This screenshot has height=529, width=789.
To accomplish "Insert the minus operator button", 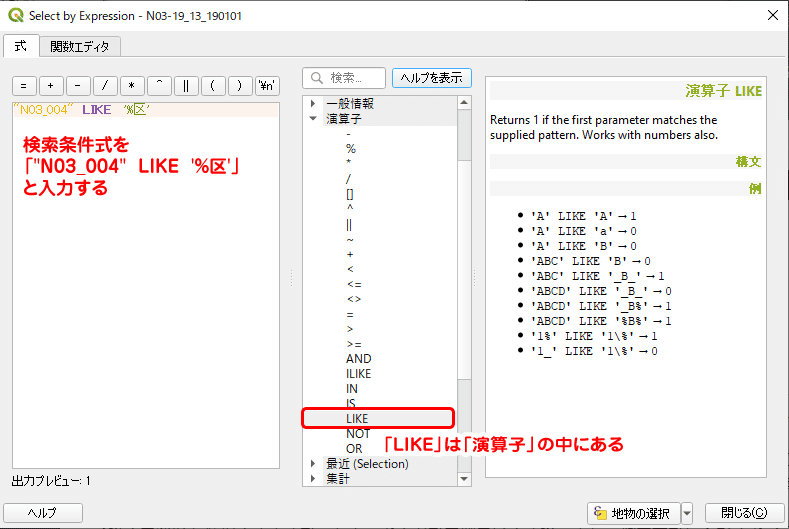I will coord(78,86).
